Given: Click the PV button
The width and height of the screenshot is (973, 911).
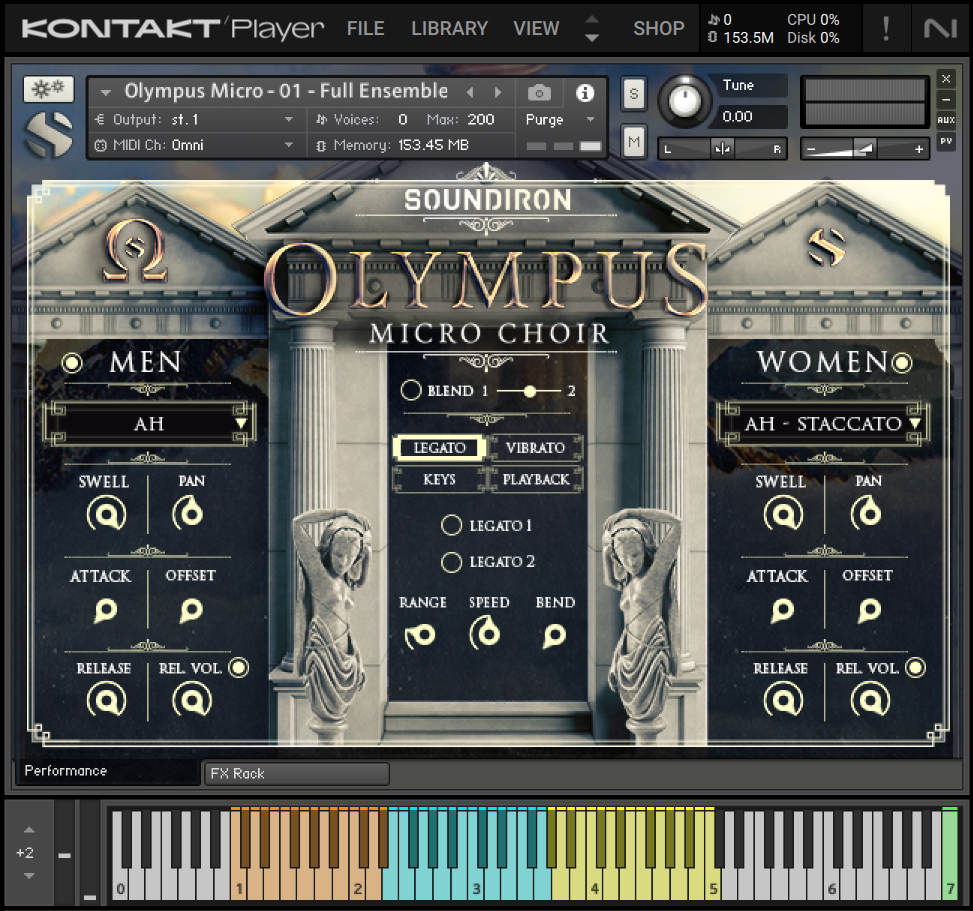Looking at the screenshot, I should pos(946,141).
